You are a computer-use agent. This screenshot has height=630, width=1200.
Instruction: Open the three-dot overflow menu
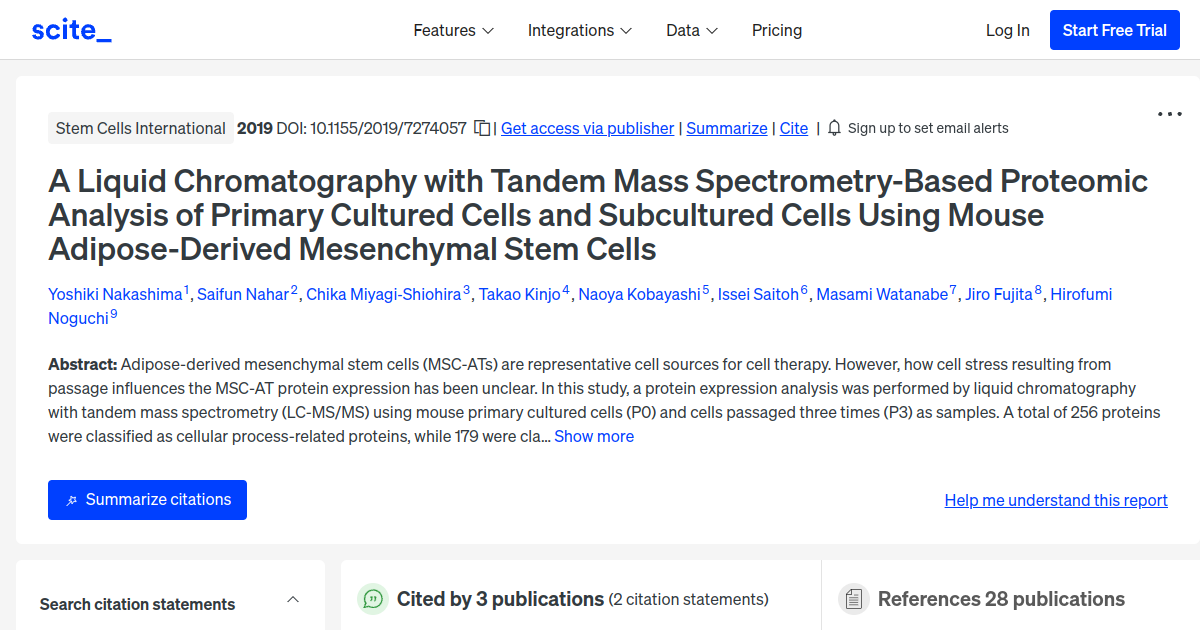[x=1168, y=113]
